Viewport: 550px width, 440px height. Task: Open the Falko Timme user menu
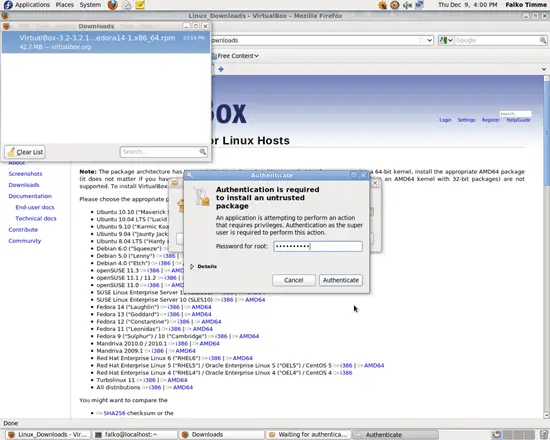[x=526, y=5]
